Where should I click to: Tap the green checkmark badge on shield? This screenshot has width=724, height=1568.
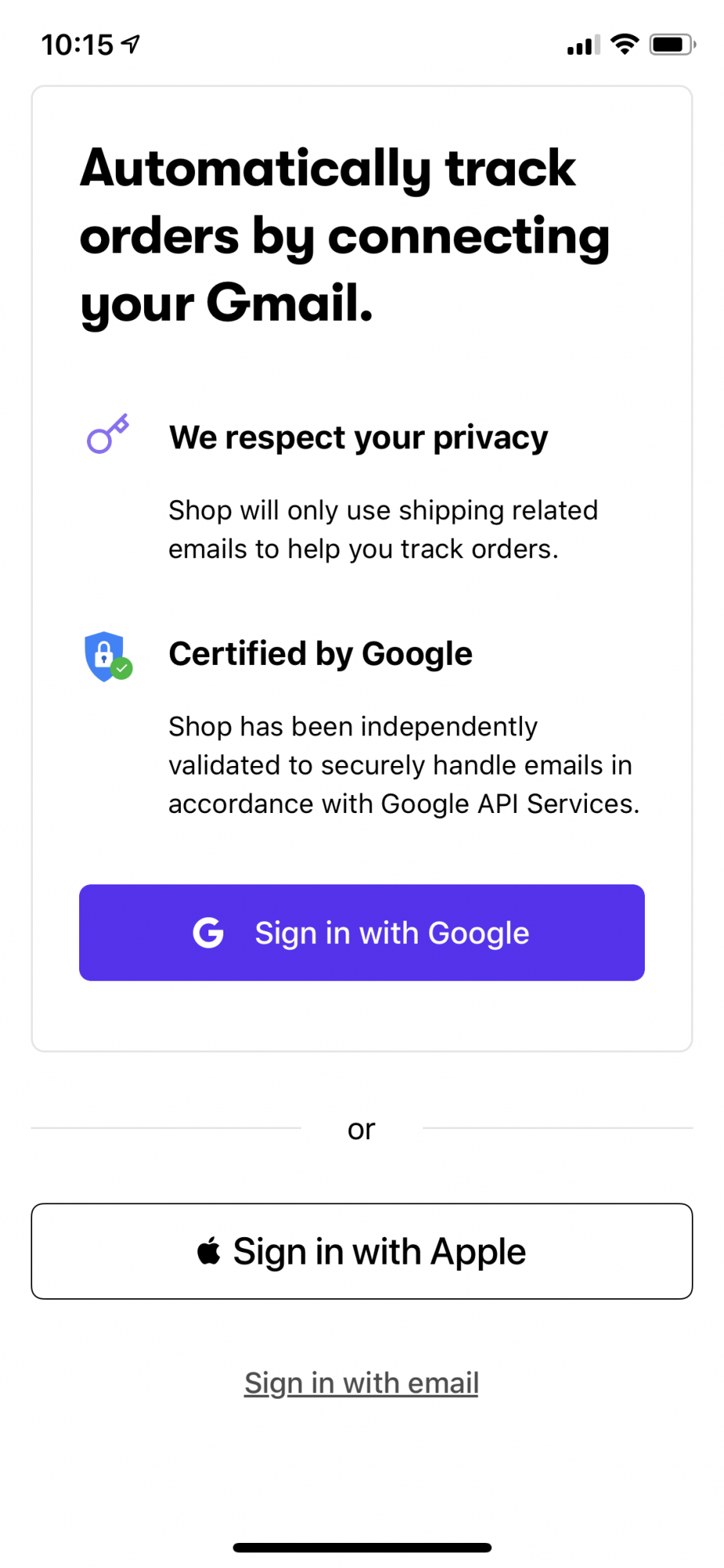point(121,669)
